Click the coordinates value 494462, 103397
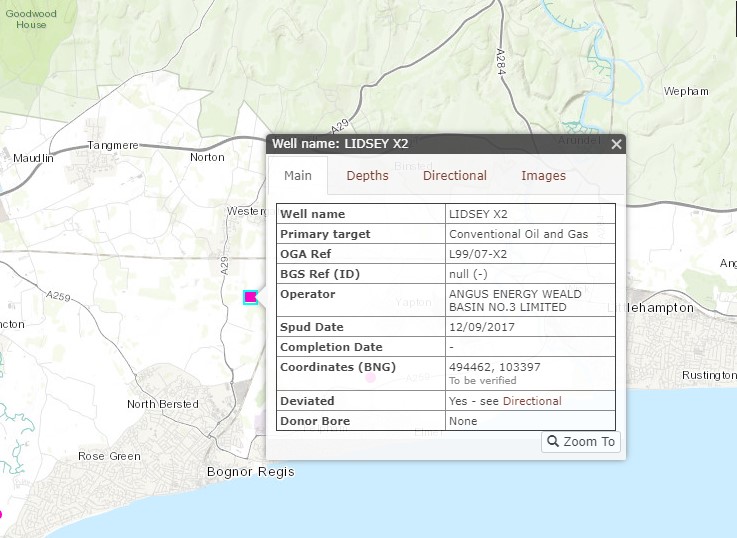 [489, 367]
